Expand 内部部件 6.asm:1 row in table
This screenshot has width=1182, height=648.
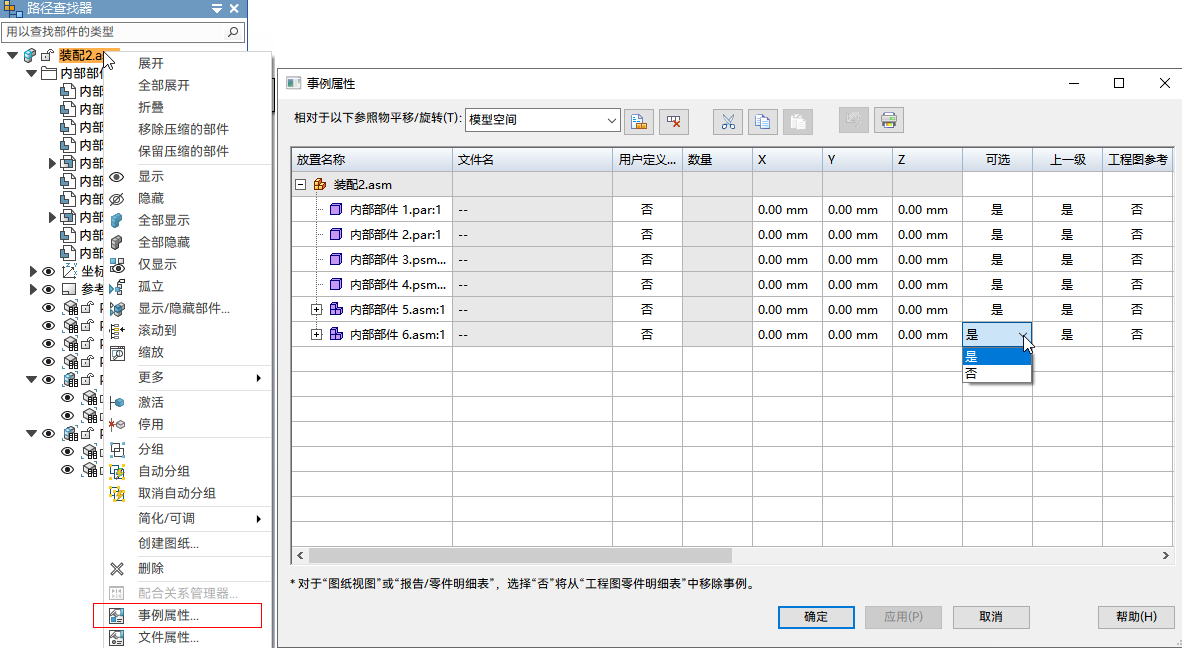coord(317,335)
